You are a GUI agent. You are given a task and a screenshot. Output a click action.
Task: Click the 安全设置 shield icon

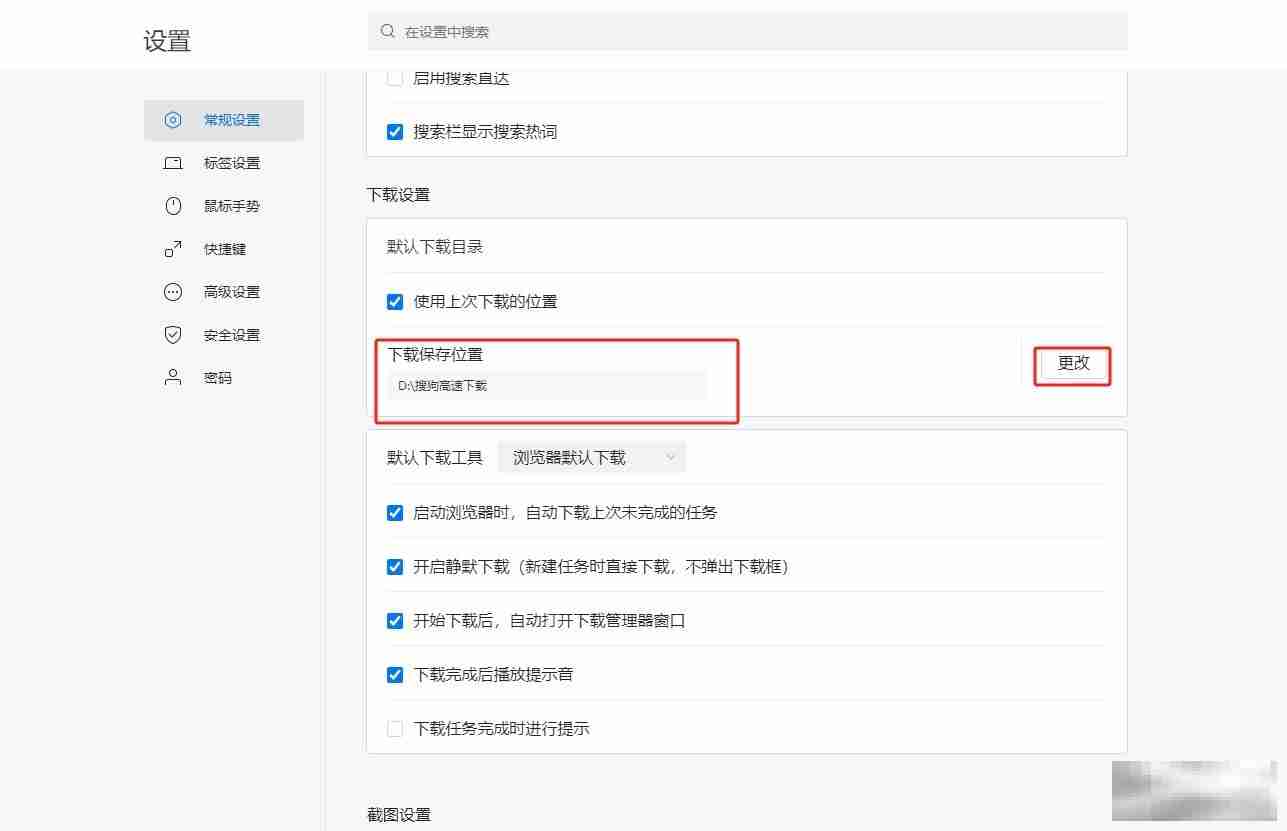173,335
